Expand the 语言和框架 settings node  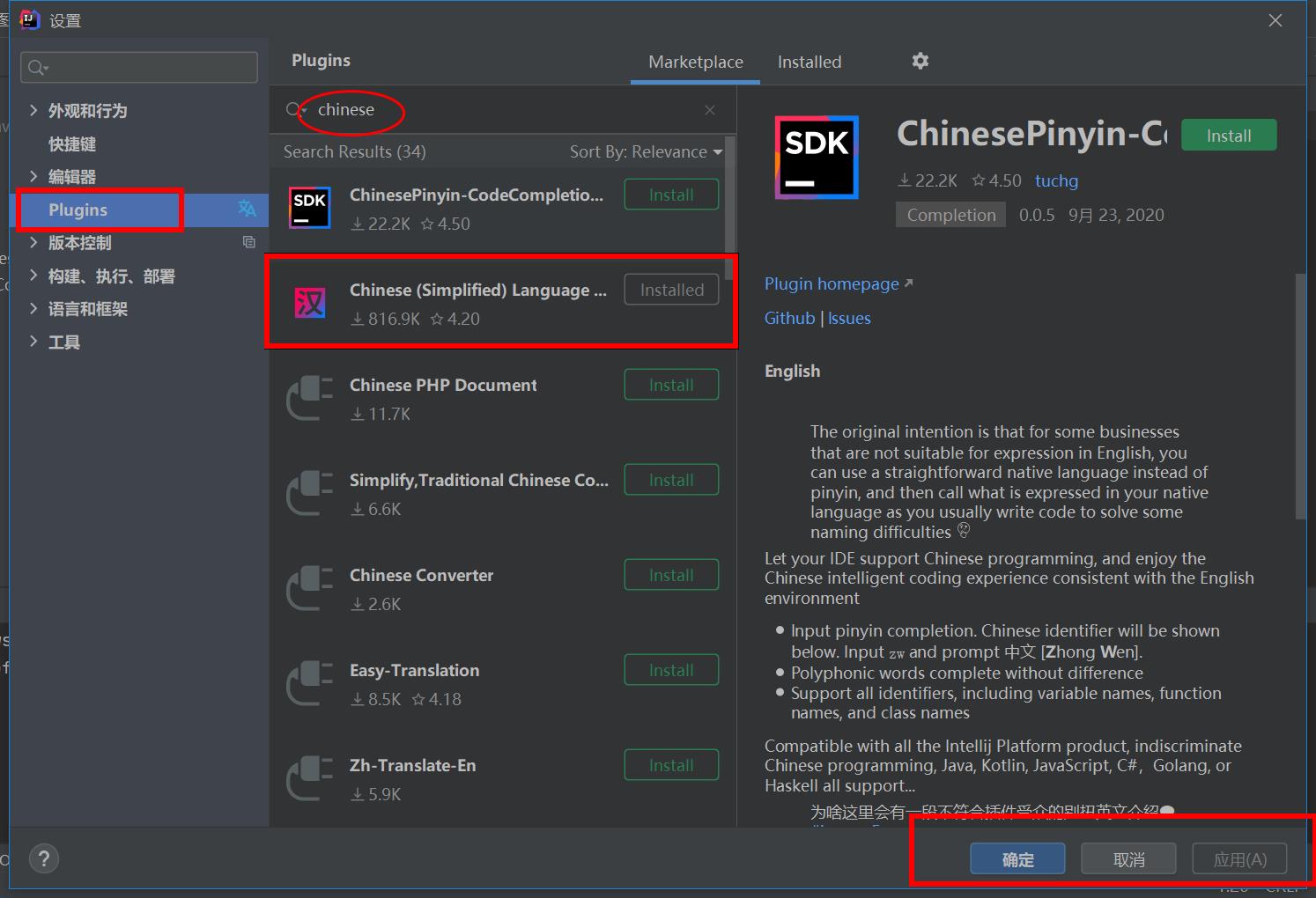pyautogui.click(x=33, y=308)
